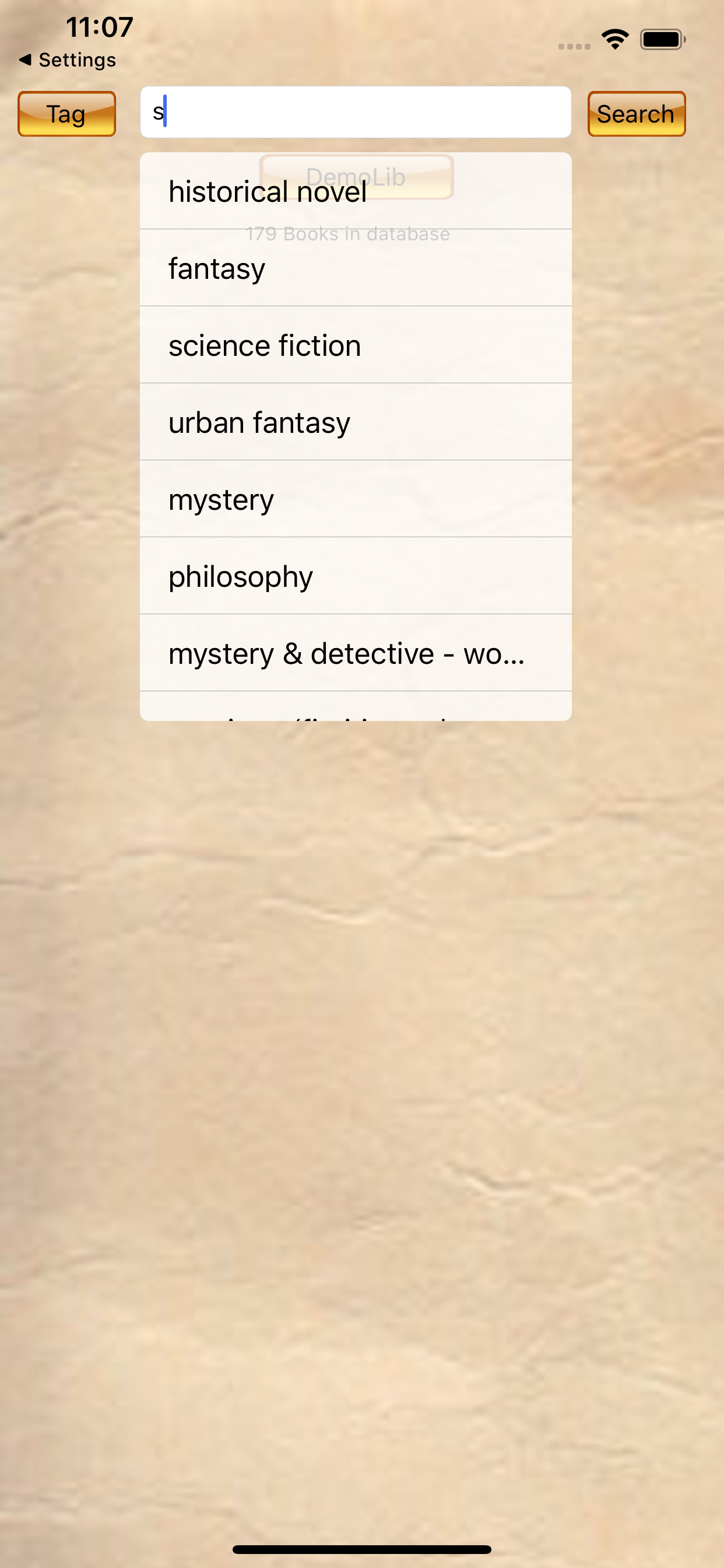Tap the Tag button
Screen dimensions: 724x1568
(x=66, y=114)
